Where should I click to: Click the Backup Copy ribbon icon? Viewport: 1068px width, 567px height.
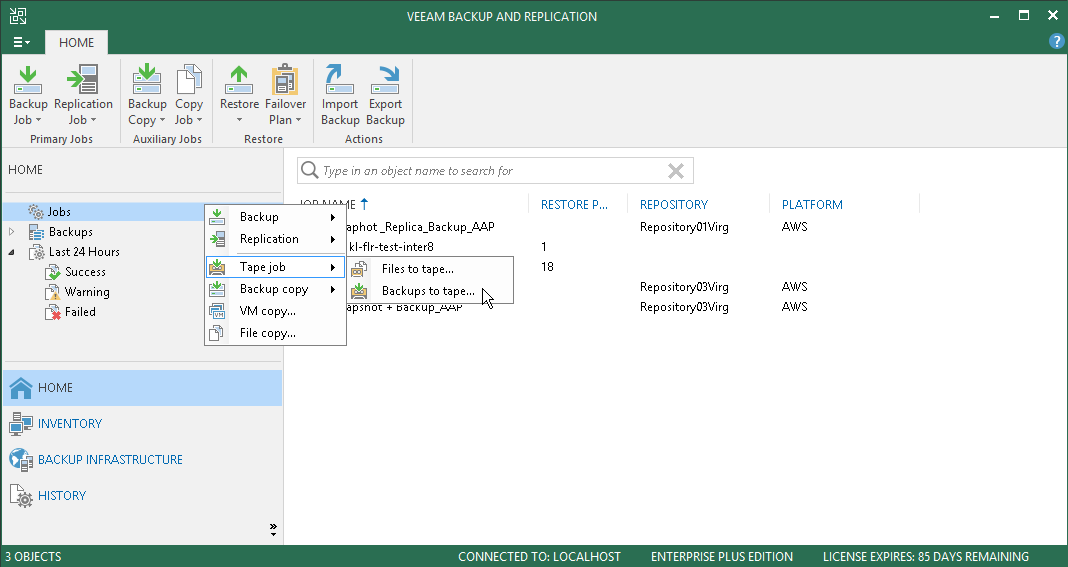click(x=146, y=80)
